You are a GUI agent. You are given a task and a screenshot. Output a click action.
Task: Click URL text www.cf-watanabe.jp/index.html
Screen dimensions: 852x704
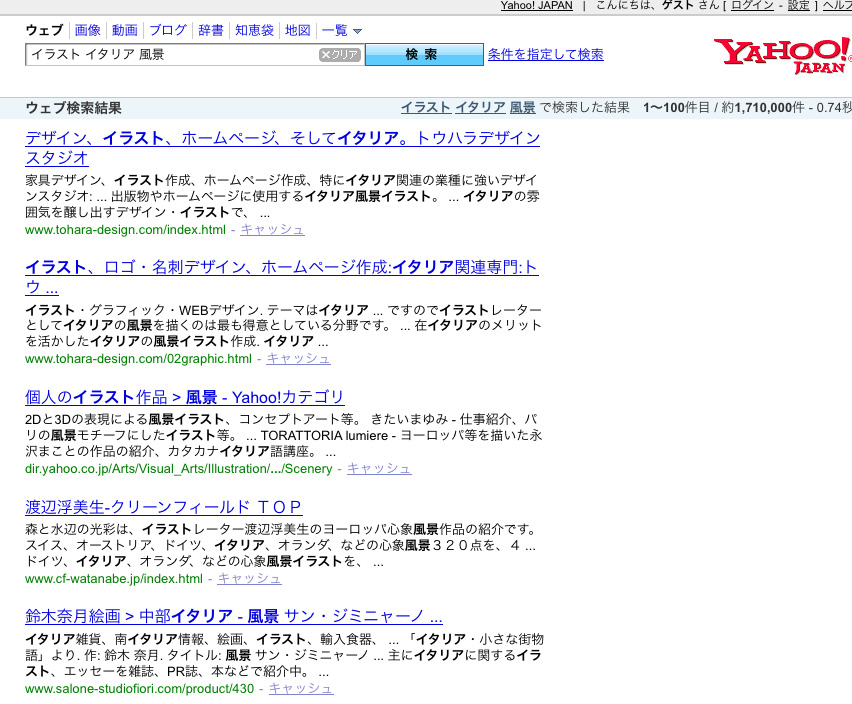pyautogui.click(x=114, y=579)
